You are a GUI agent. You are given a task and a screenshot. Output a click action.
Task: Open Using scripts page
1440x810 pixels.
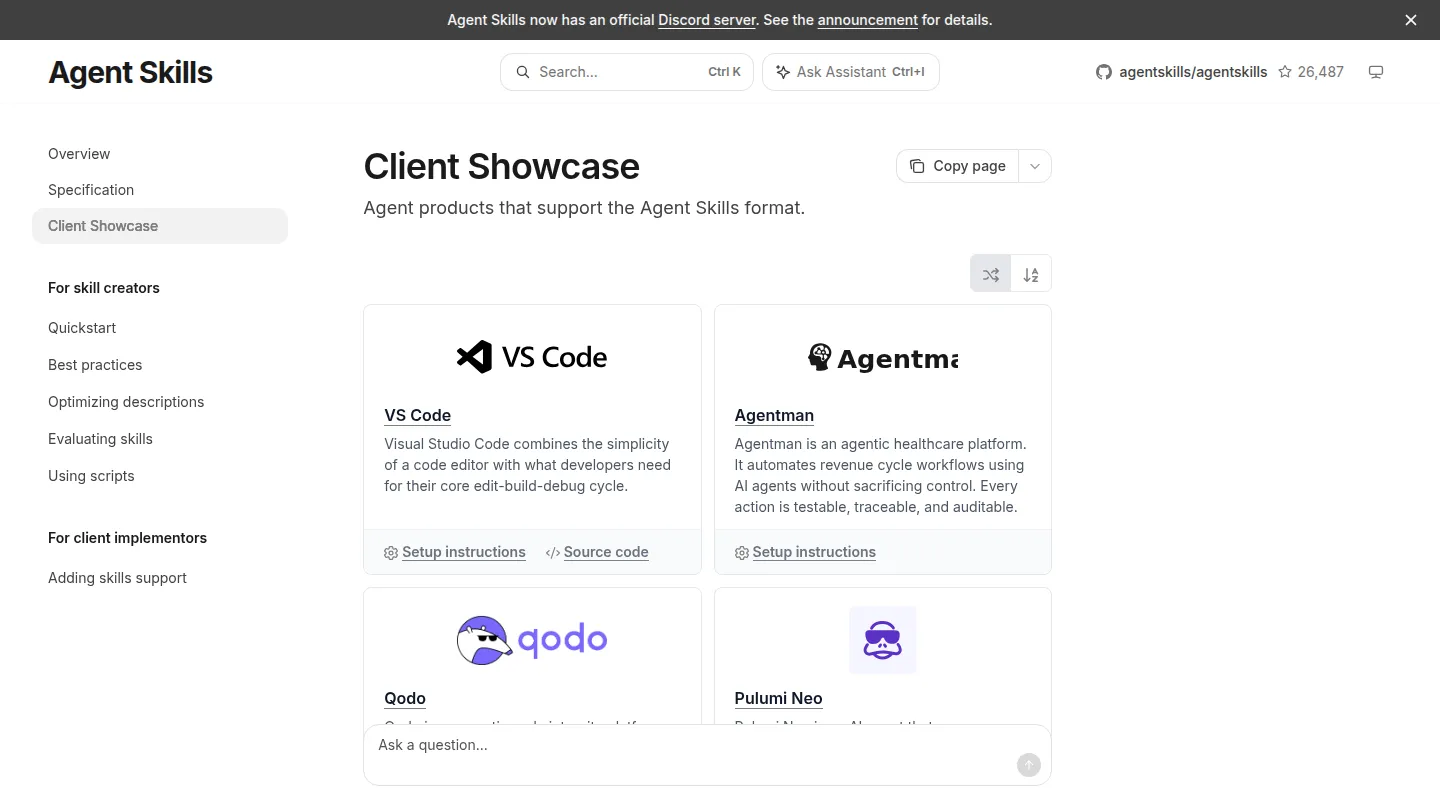click(x=91, y=476)
